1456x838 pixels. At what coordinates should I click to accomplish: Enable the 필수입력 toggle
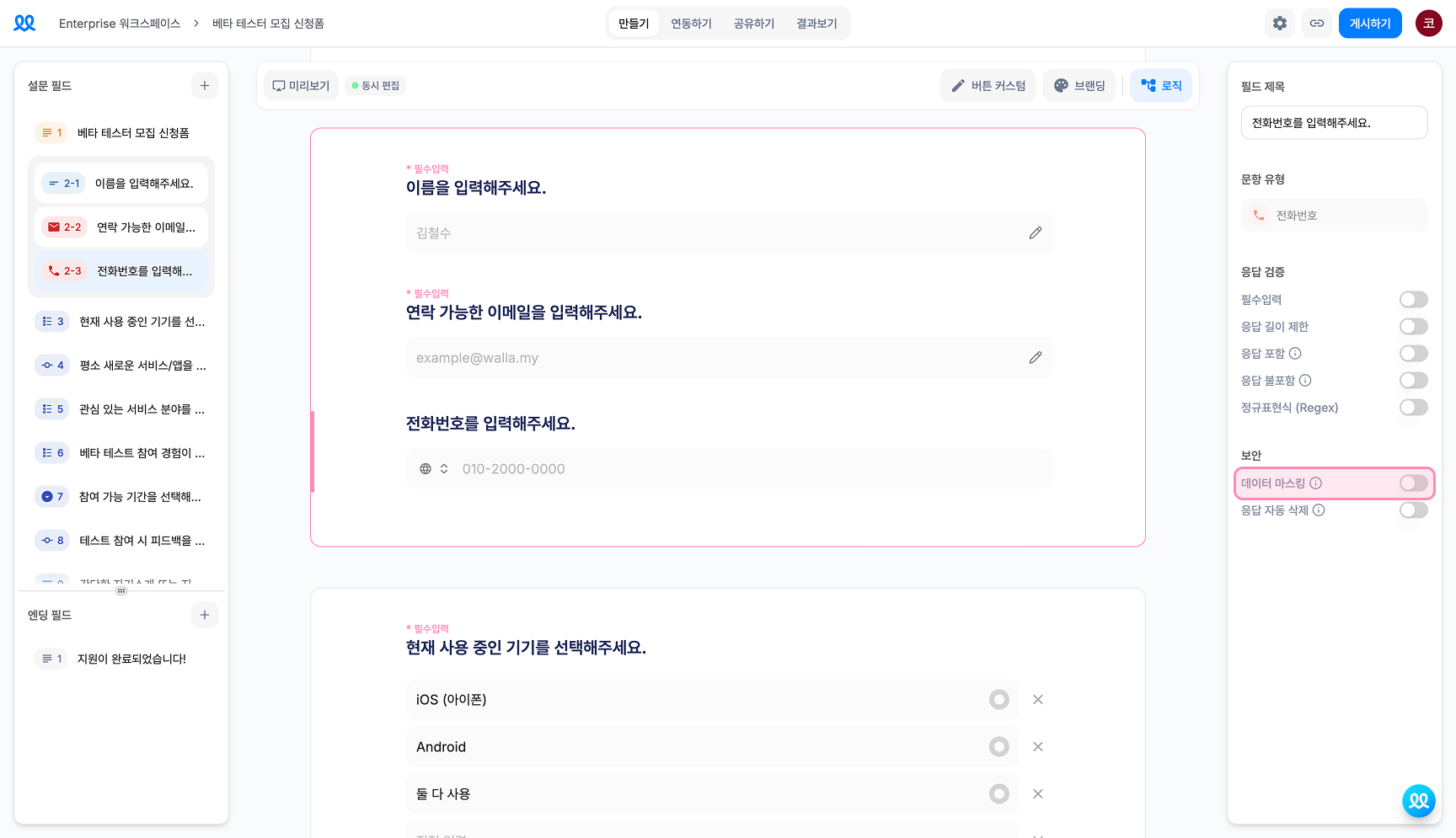point(1413,300)
